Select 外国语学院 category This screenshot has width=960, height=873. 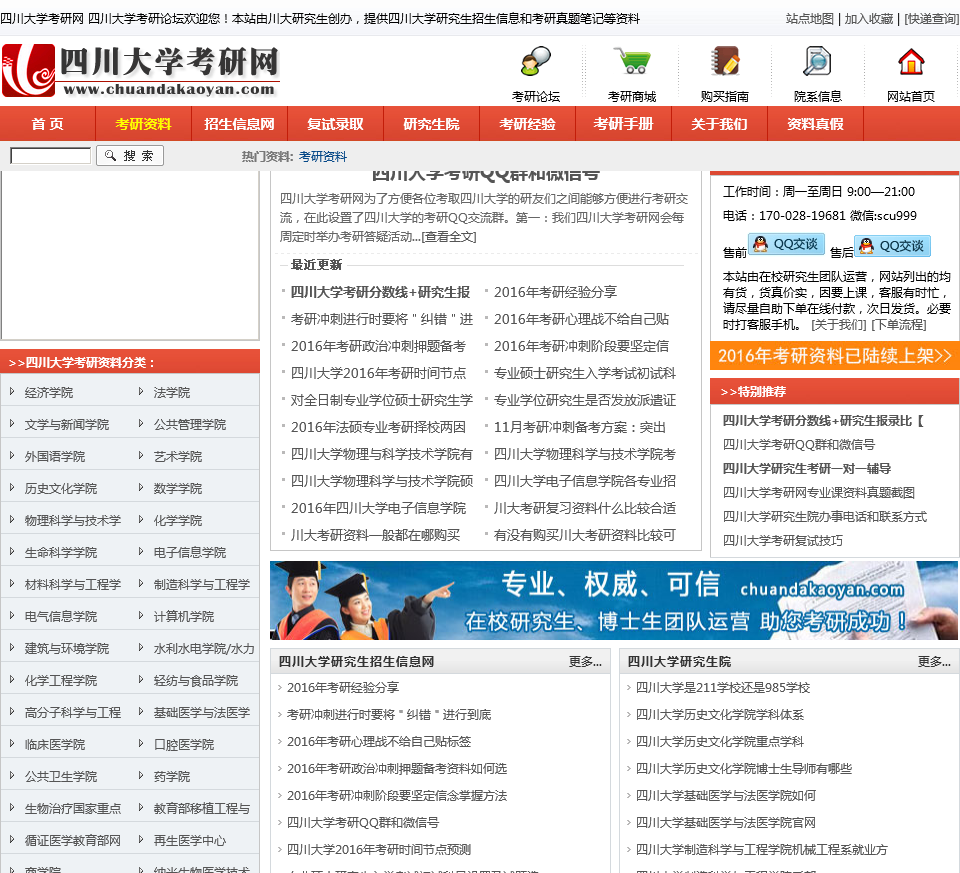55,456
